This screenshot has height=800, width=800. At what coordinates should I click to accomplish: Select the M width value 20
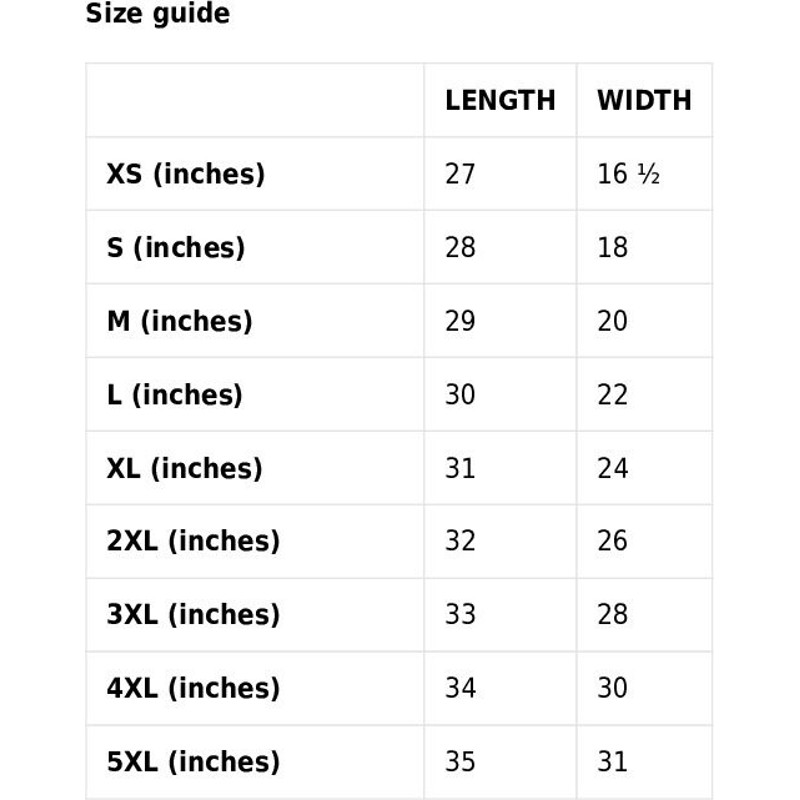pos(612,321)
